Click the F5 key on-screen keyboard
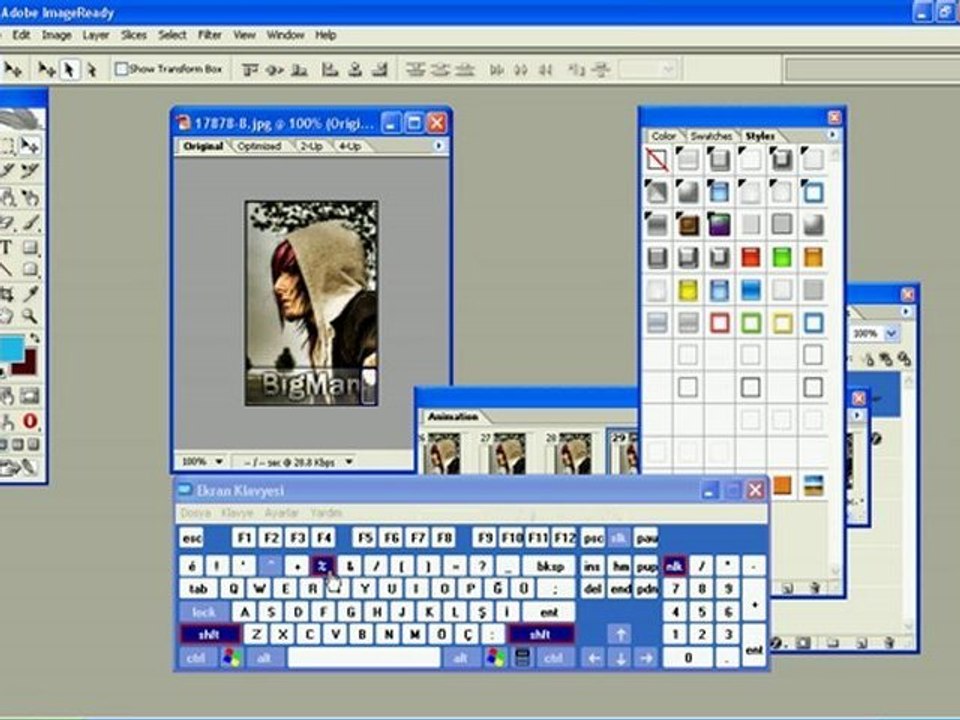Viewport: 960px width, 720px height. point(365,538)
